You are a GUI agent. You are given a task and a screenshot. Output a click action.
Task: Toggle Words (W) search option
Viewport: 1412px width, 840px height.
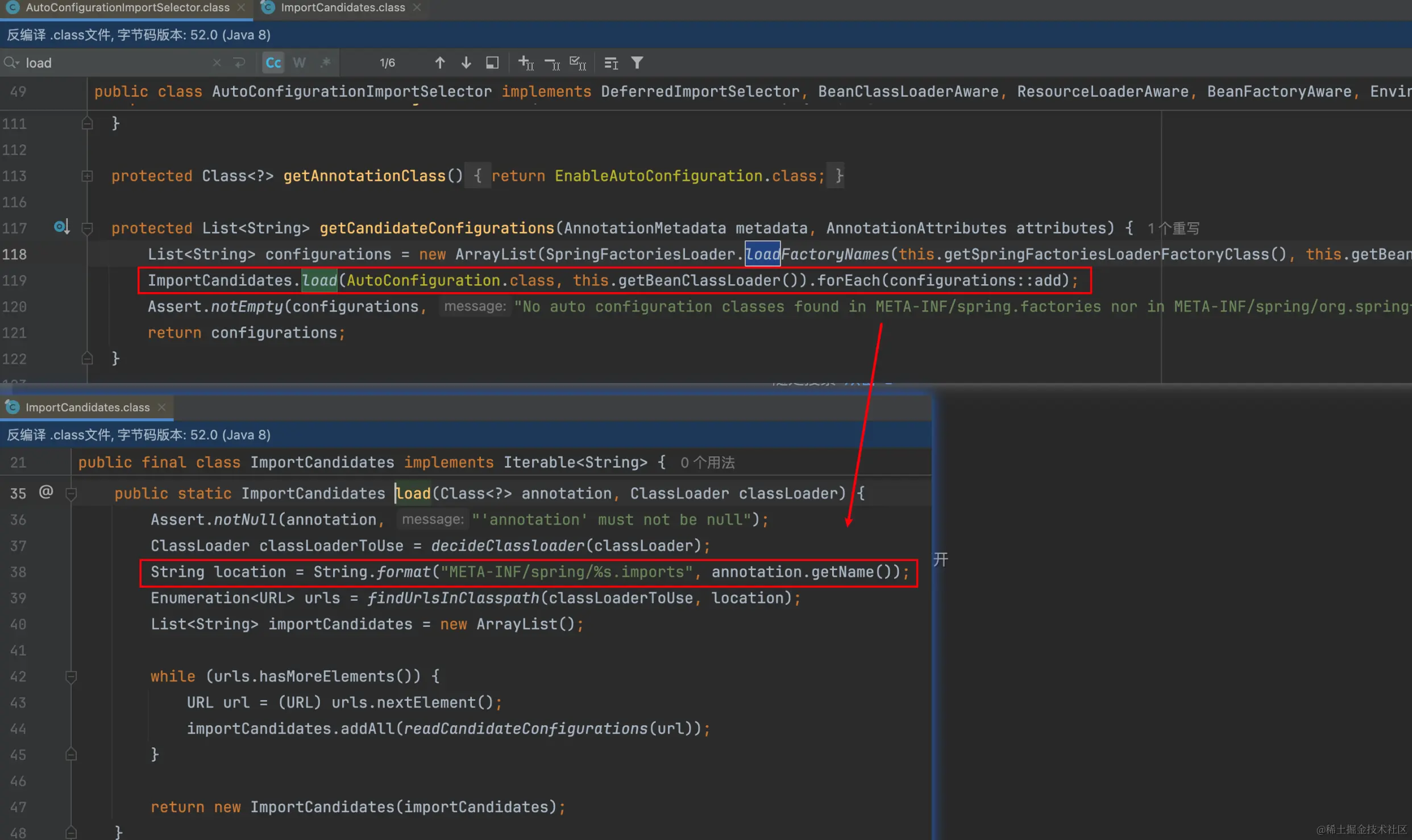[x=300, y=63]
